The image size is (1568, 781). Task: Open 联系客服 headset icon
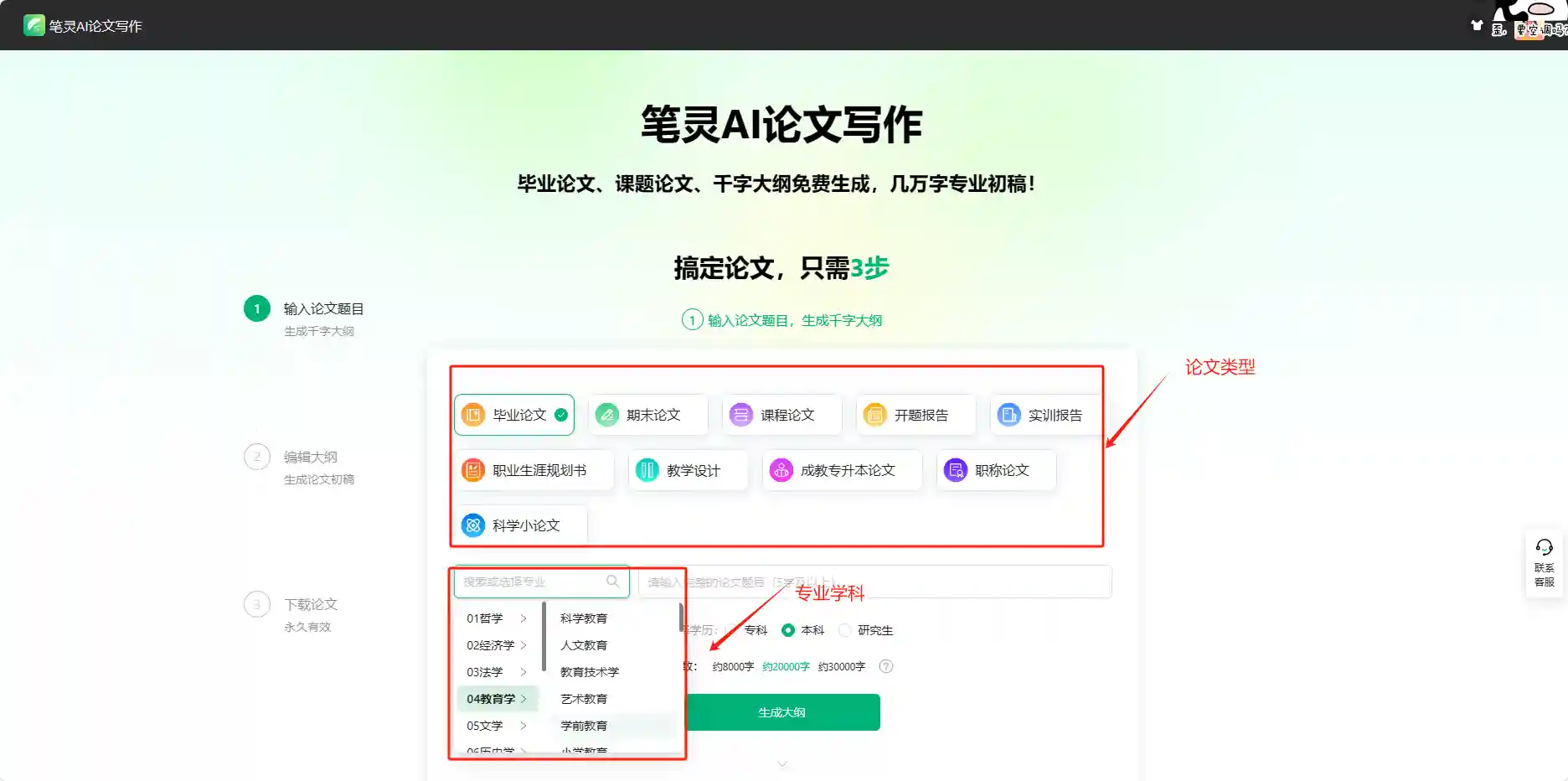coord(1544,548)
